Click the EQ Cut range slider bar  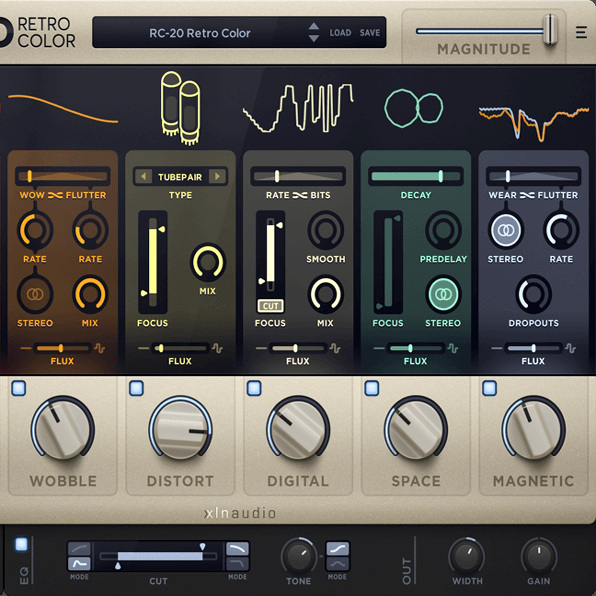(x=159, y=556)
